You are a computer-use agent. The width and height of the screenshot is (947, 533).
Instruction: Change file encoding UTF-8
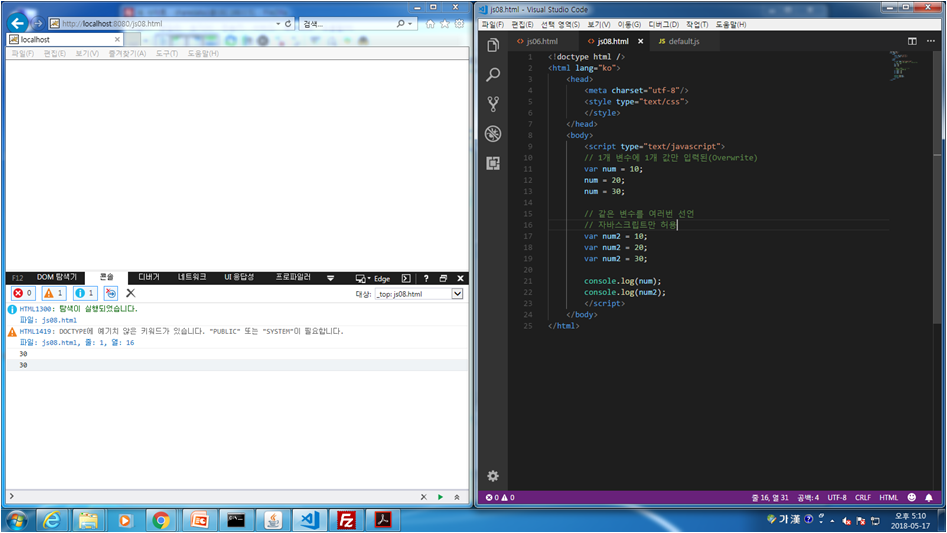tap(836, 497)
